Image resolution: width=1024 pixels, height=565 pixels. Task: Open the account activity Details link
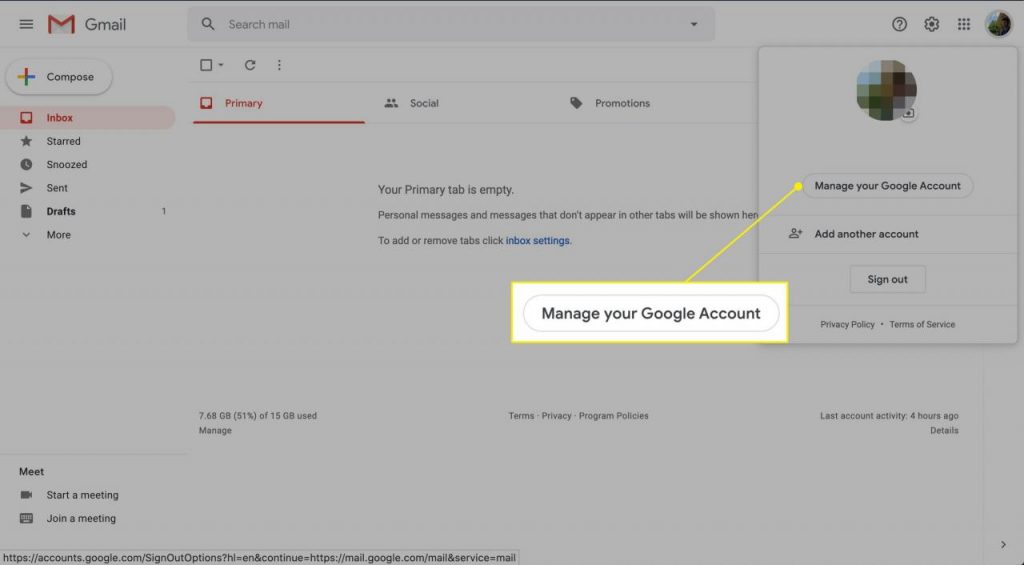(944, 430)
